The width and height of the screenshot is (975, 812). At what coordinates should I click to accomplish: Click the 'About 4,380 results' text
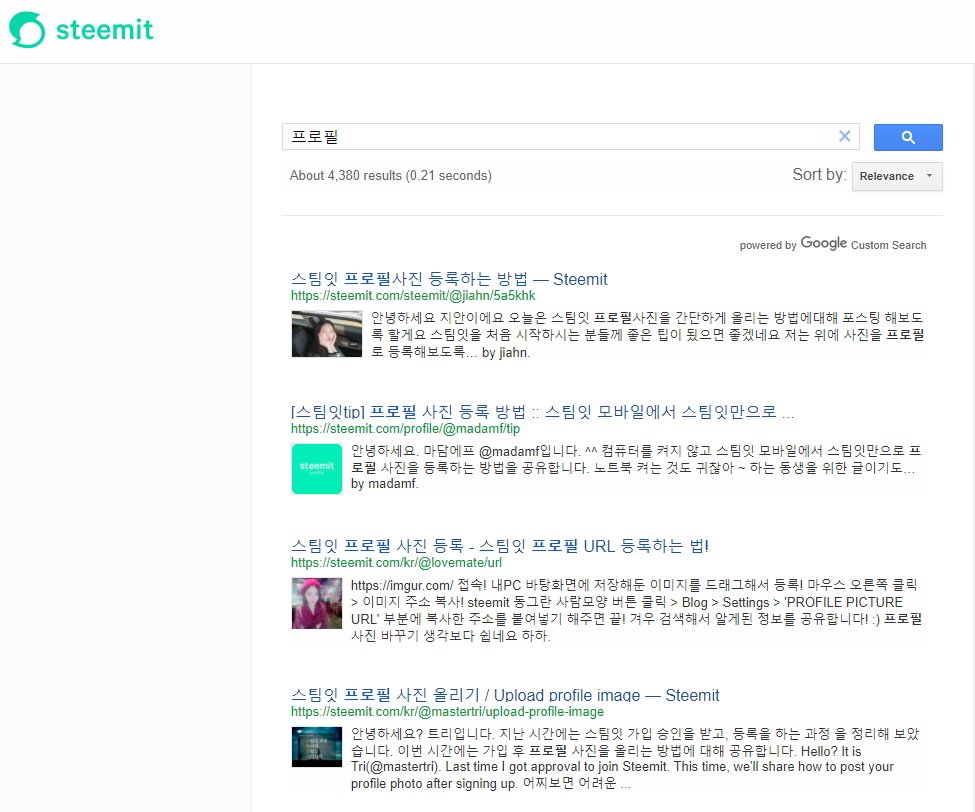click(x=390, y=176)
